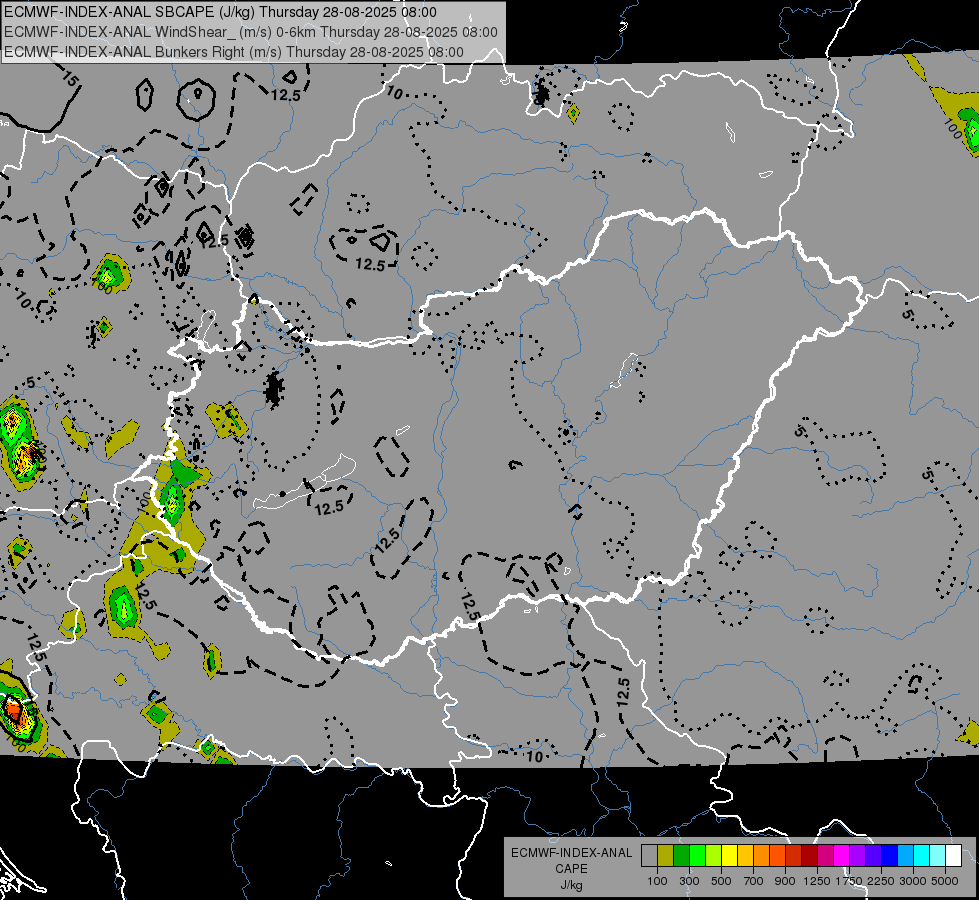
Task: Select the pale cyan swatch before white
Action: point(938,856)
